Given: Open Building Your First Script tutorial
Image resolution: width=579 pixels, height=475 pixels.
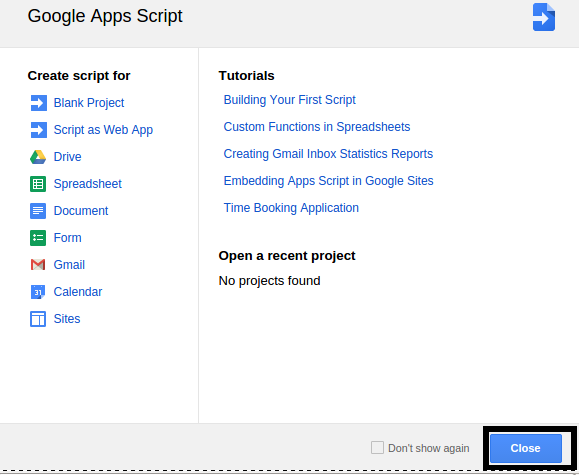Looking at the screenshot, I should click(290, 100).
